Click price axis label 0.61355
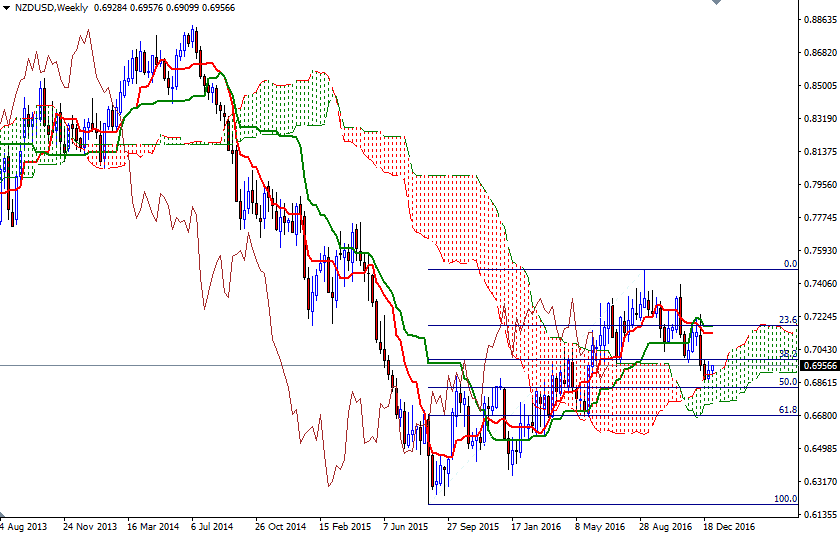 click(x=820, y=515)
